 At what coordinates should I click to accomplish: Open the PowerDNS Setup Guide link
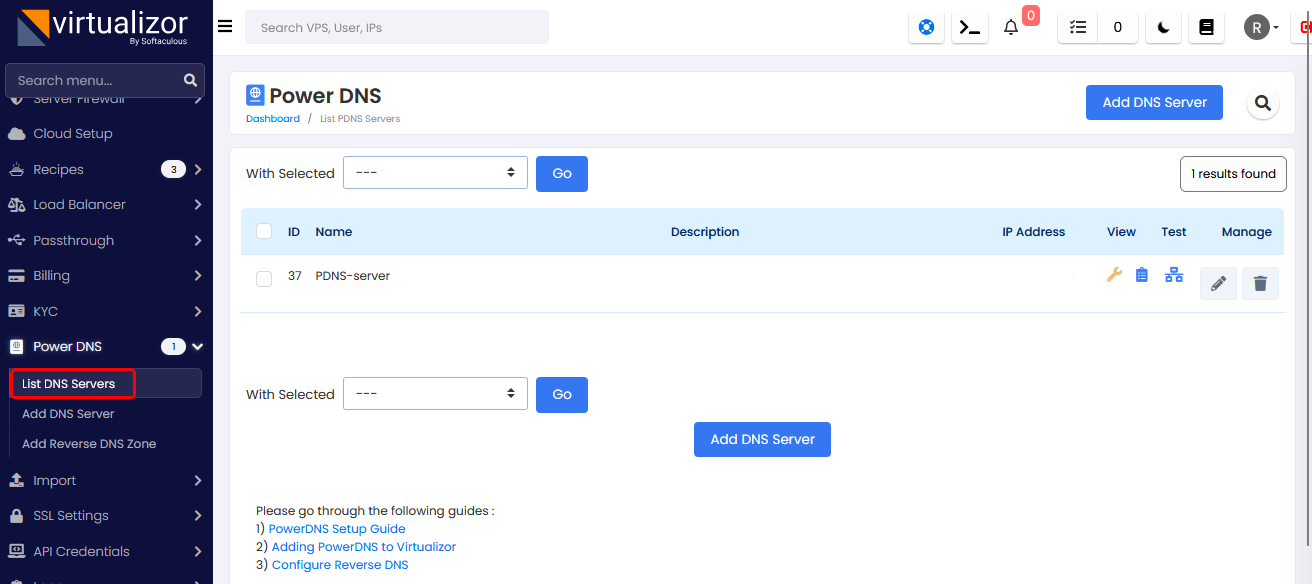(x=337, y=529)
